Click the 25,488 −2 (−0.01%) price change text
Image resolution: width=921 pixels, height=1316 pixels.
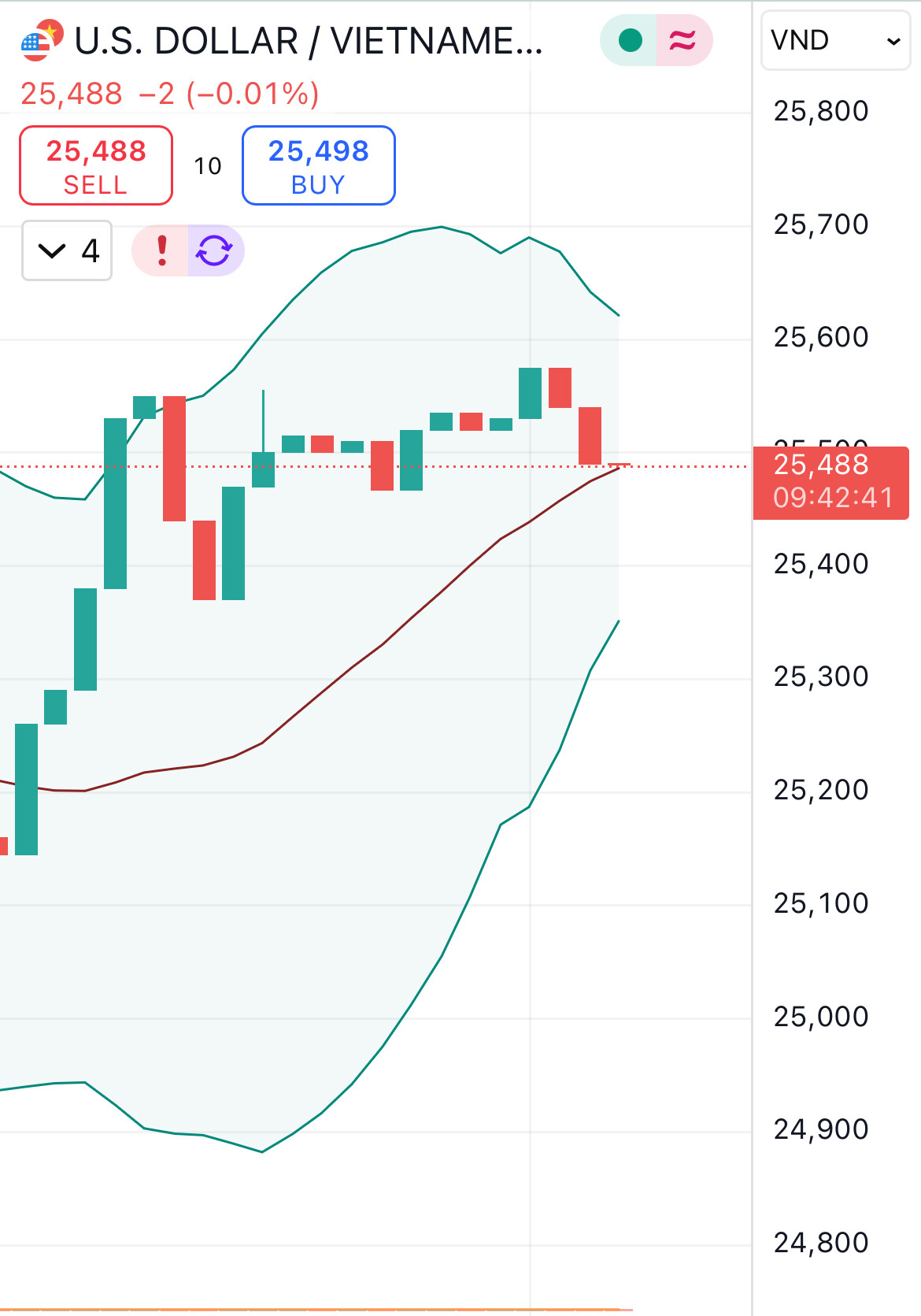pyautogui.click(x=170, y=95)
